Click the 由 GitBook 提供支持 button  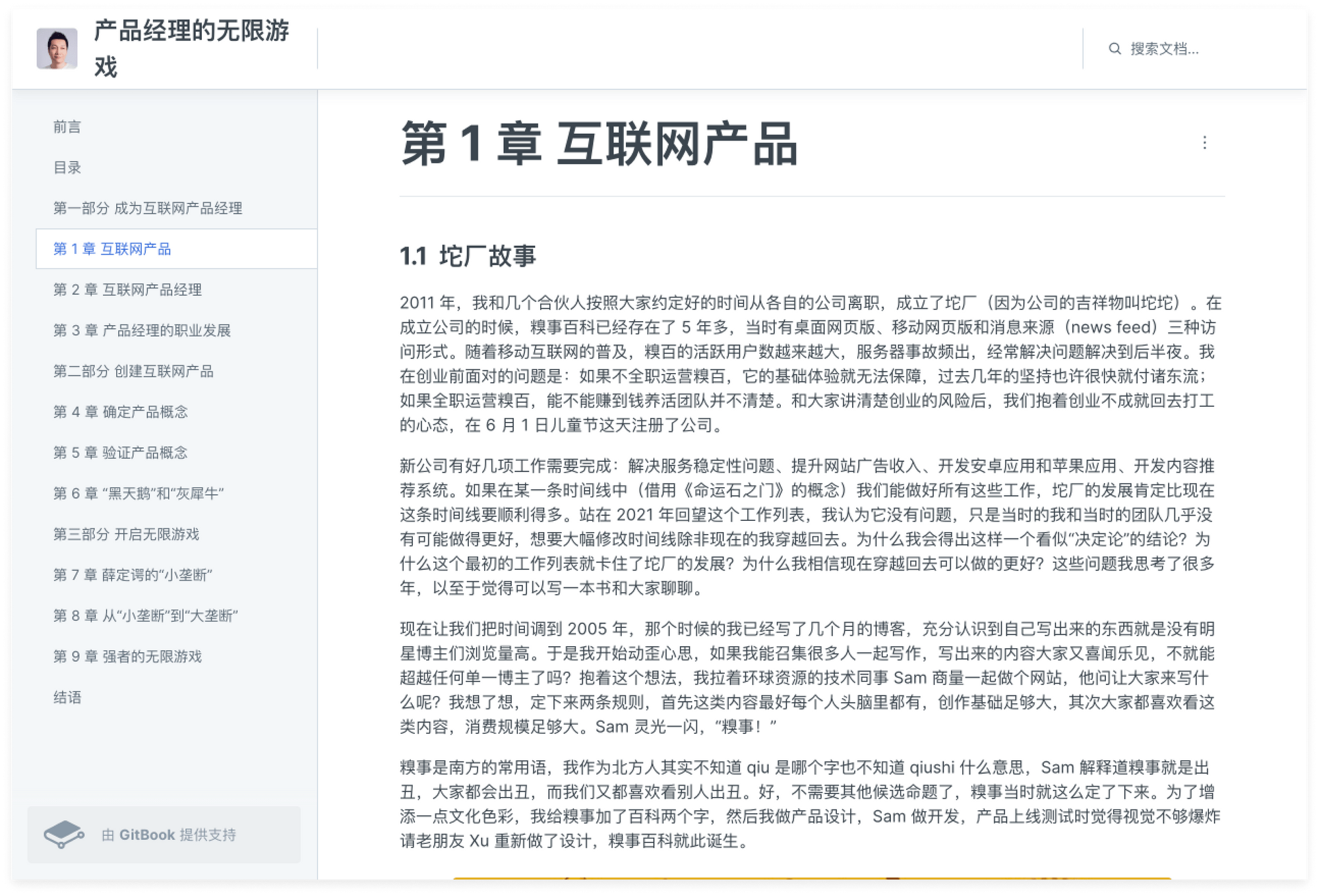[x=168, y=835]
